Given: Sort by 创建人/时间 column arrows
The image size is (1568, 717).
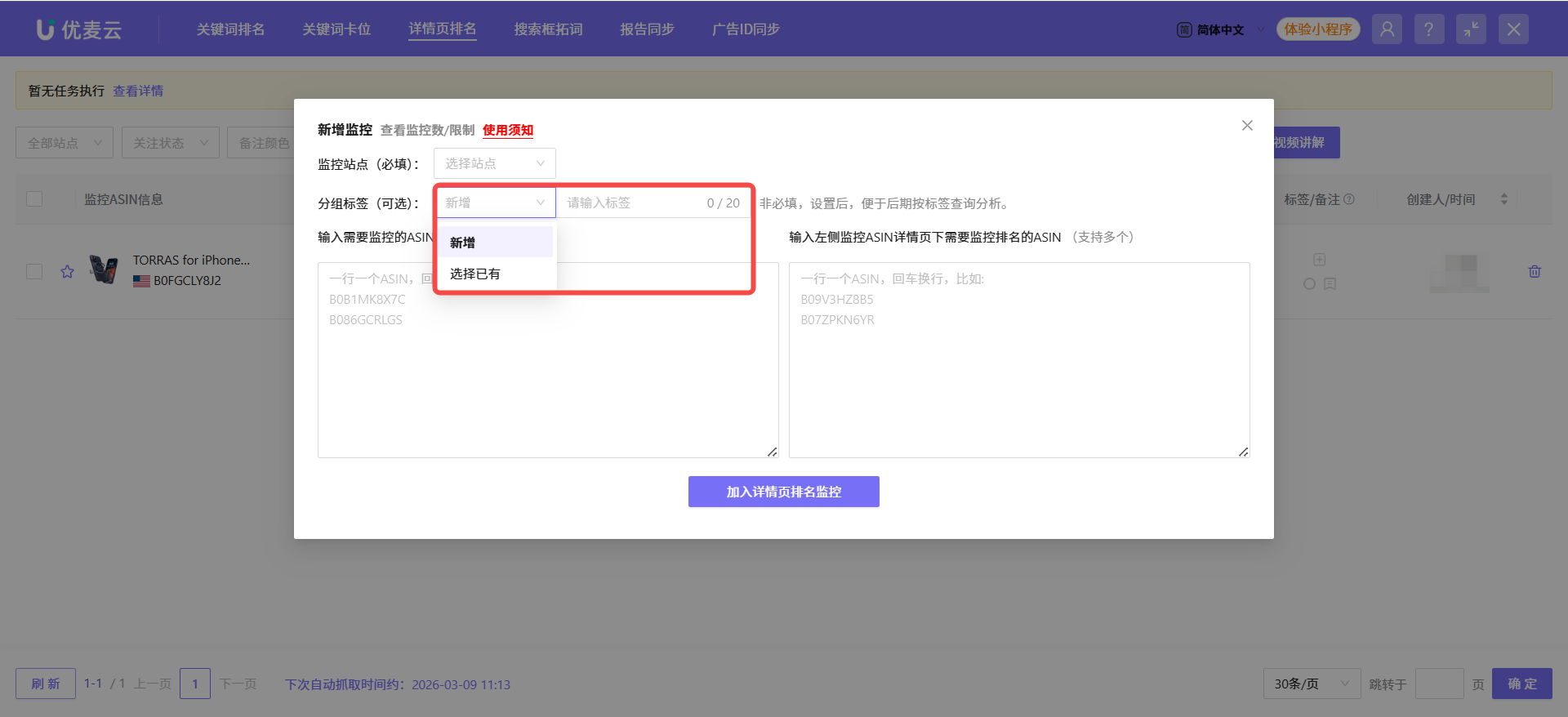Looking at the screenshot, I should 1503,199.
